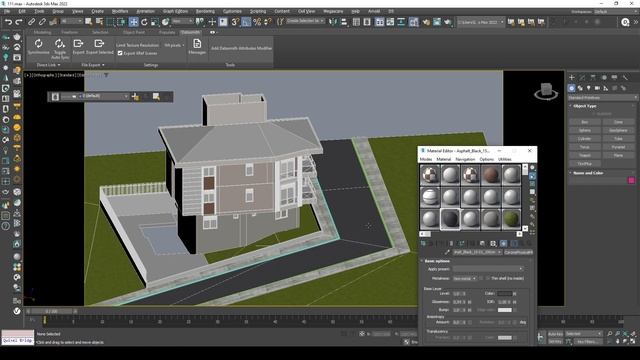
Task: Open the Create tab plus icon in command panel
Action: (571, 77)
